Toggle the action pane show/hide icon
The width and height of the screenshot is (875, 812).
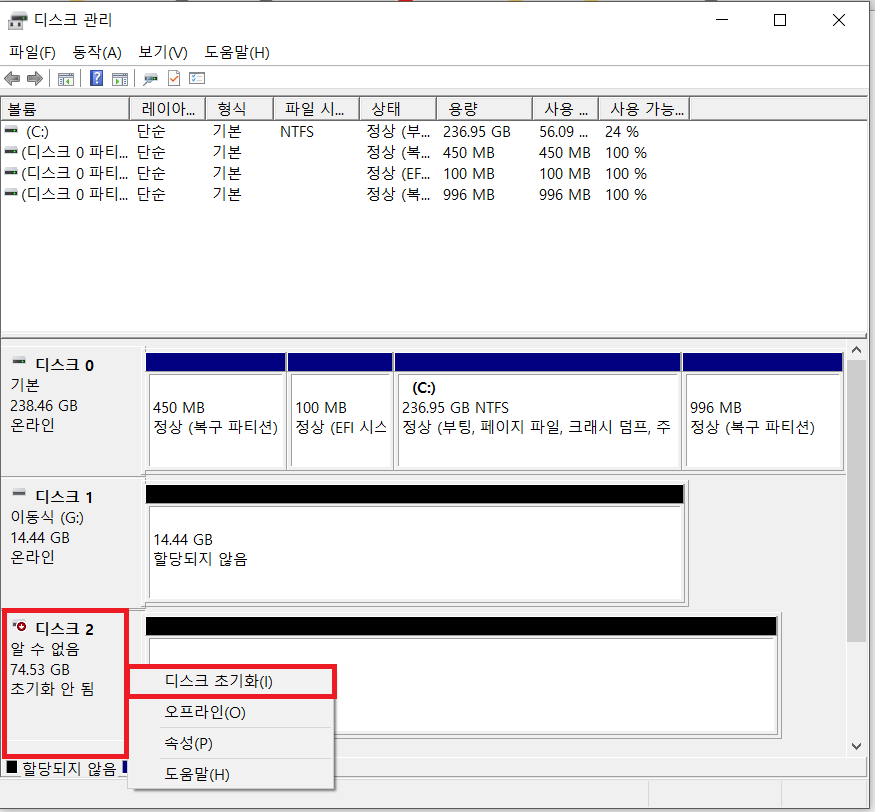[x=120, y=79]
